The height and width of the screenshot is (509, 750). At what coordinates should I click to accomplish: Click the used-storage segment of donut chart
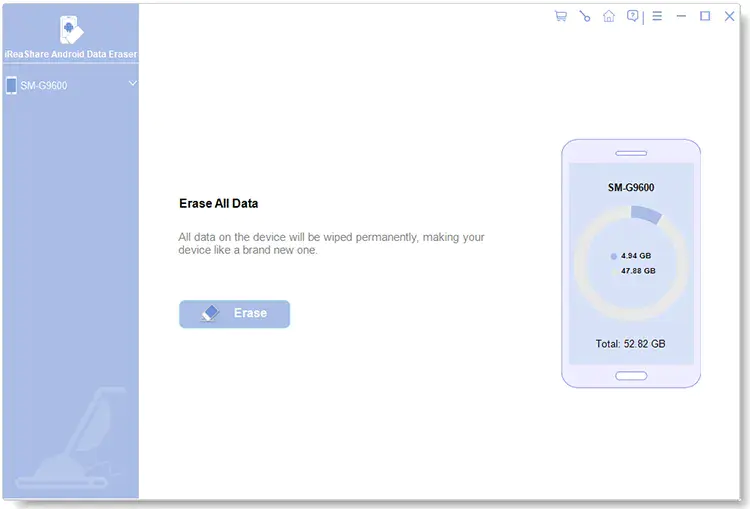pos(646,214)
